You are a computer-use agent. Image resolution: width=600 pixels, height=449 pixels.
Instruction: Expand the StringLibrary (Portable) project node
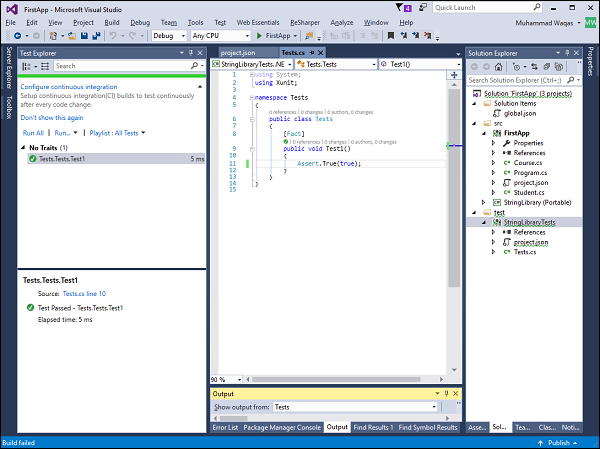[482, 203]
